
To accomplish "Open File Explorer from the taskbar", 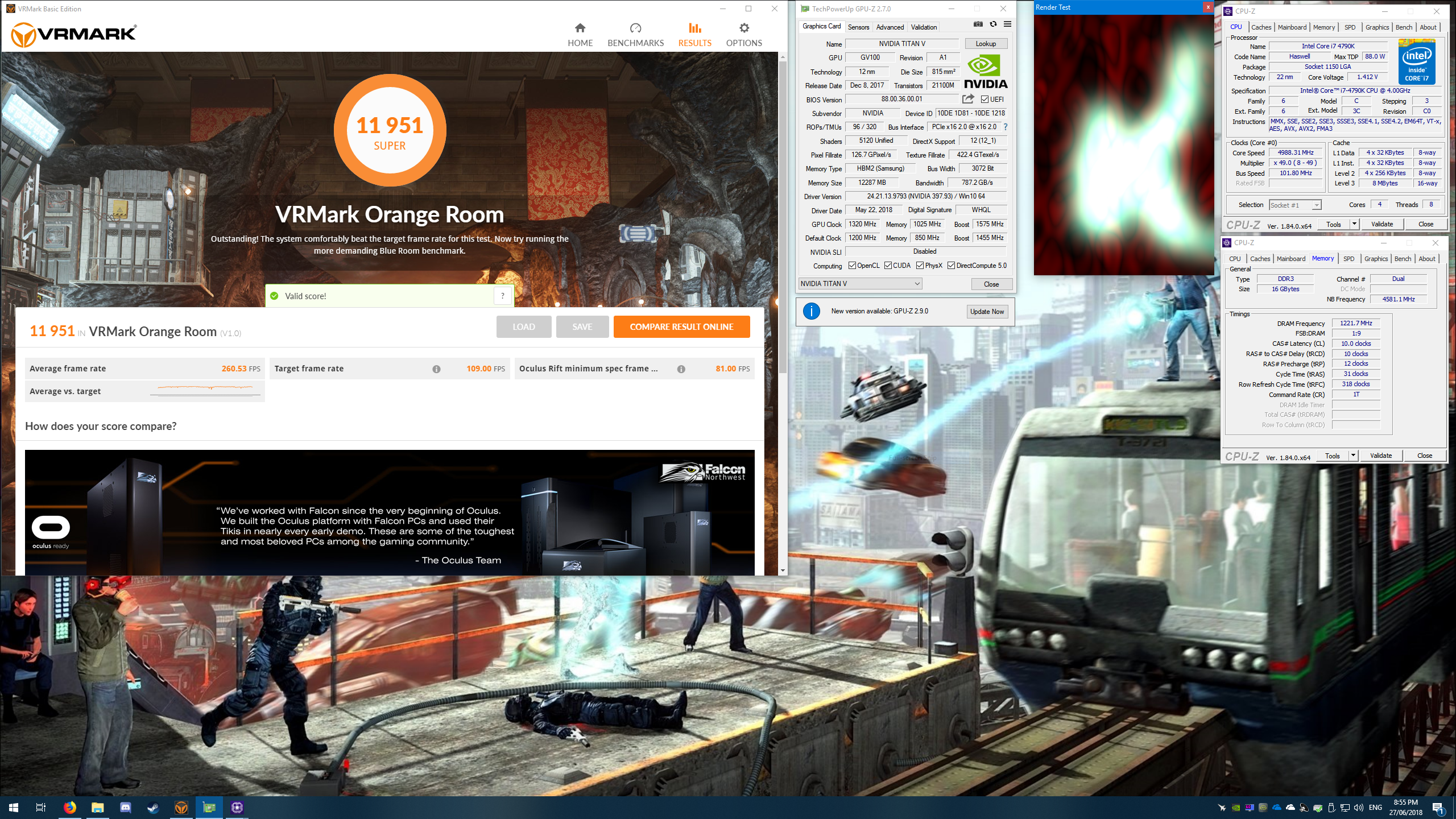I will pyautogui.click(x=97, y=808).
